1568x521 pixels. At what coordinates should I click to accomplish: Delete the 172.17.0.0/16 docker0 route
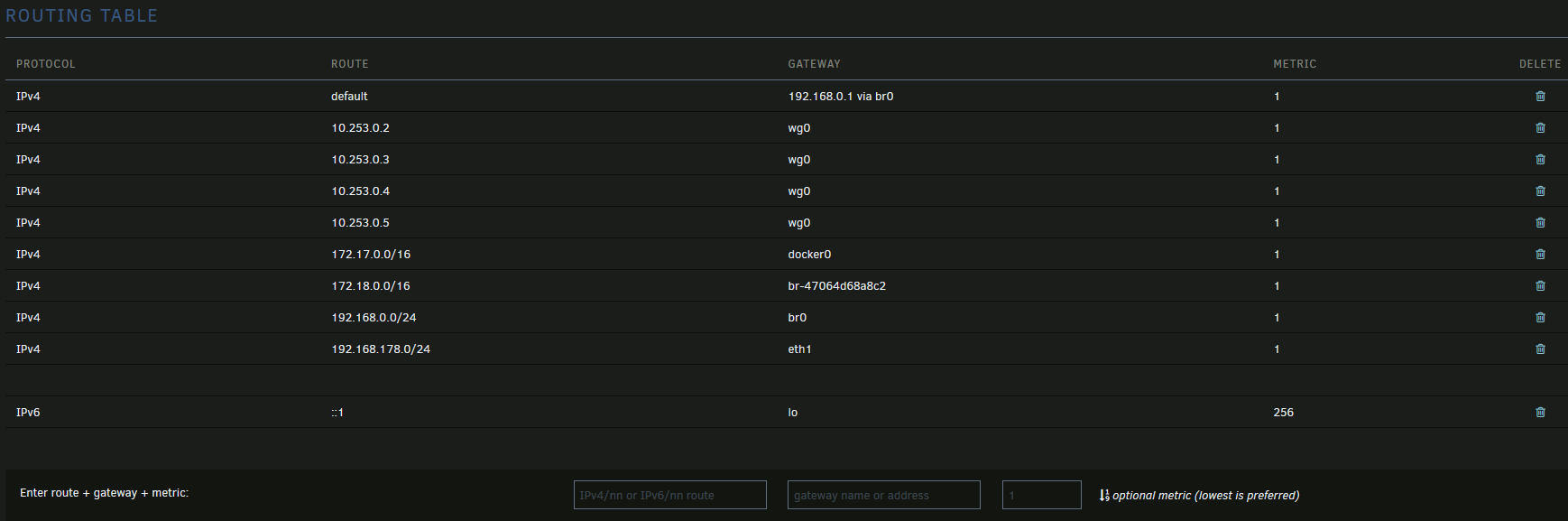pos(1540,255)
